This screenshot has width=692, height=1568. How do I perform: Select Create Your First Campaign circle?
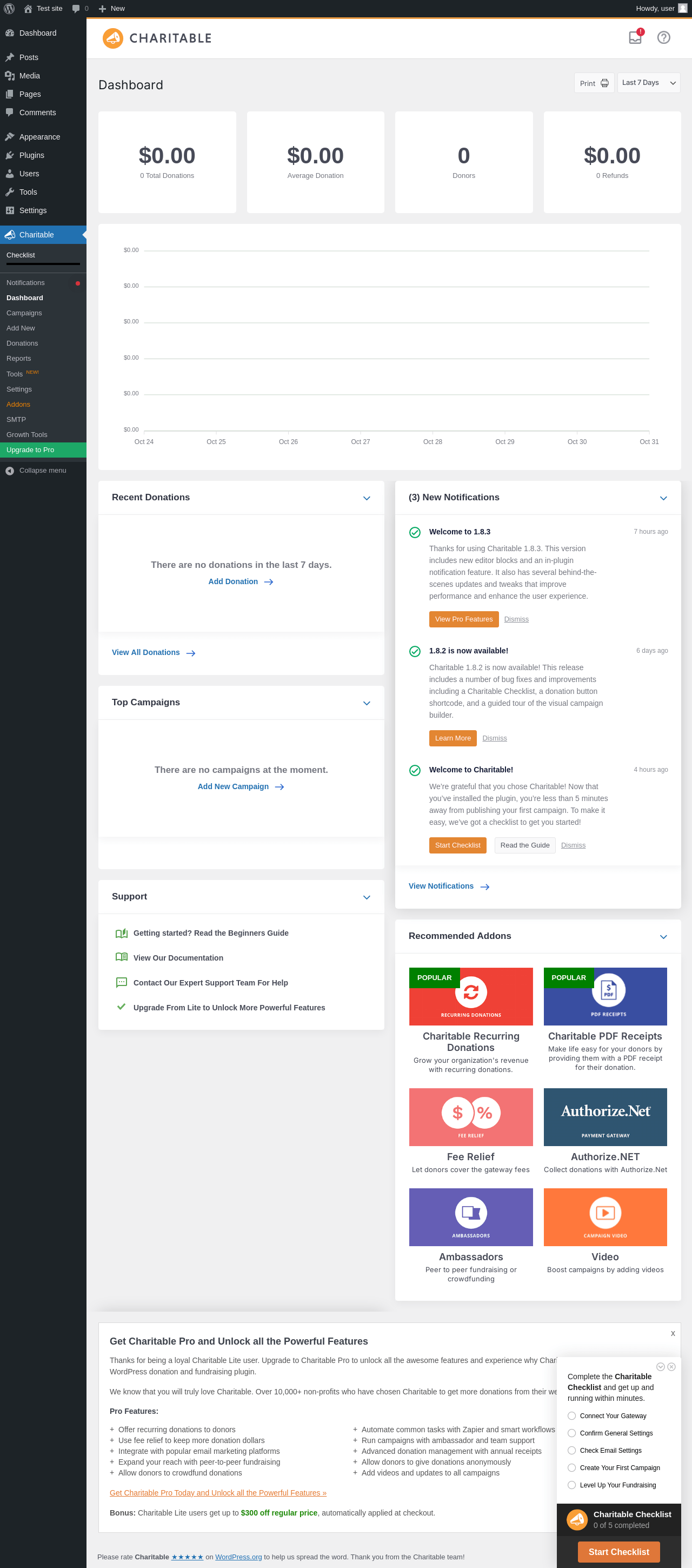click(571, 1467)
